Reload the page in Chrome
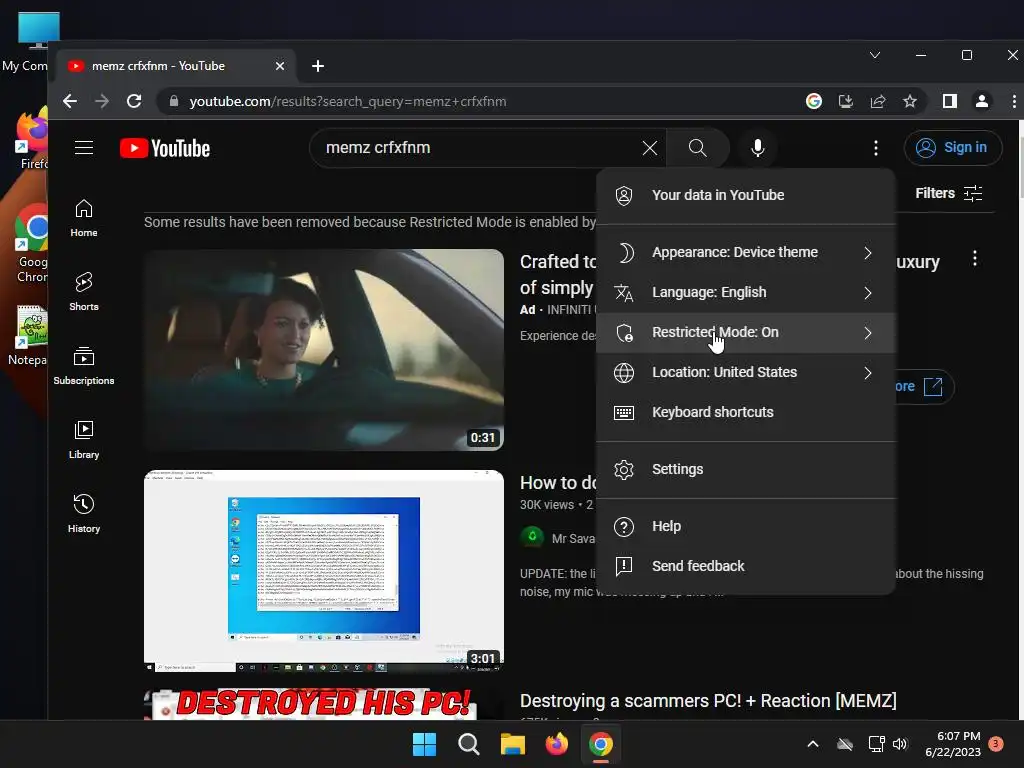 pos(134,101)
